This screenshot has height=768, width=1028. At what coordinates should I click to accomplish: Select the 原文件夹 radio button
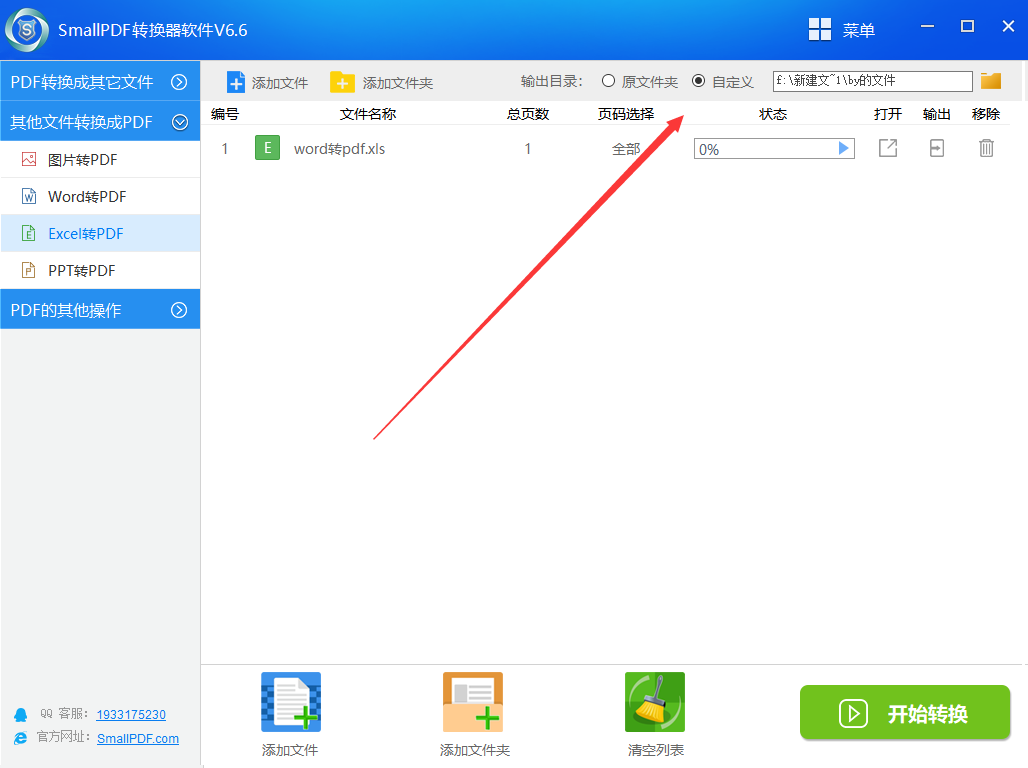coord(608,81)
